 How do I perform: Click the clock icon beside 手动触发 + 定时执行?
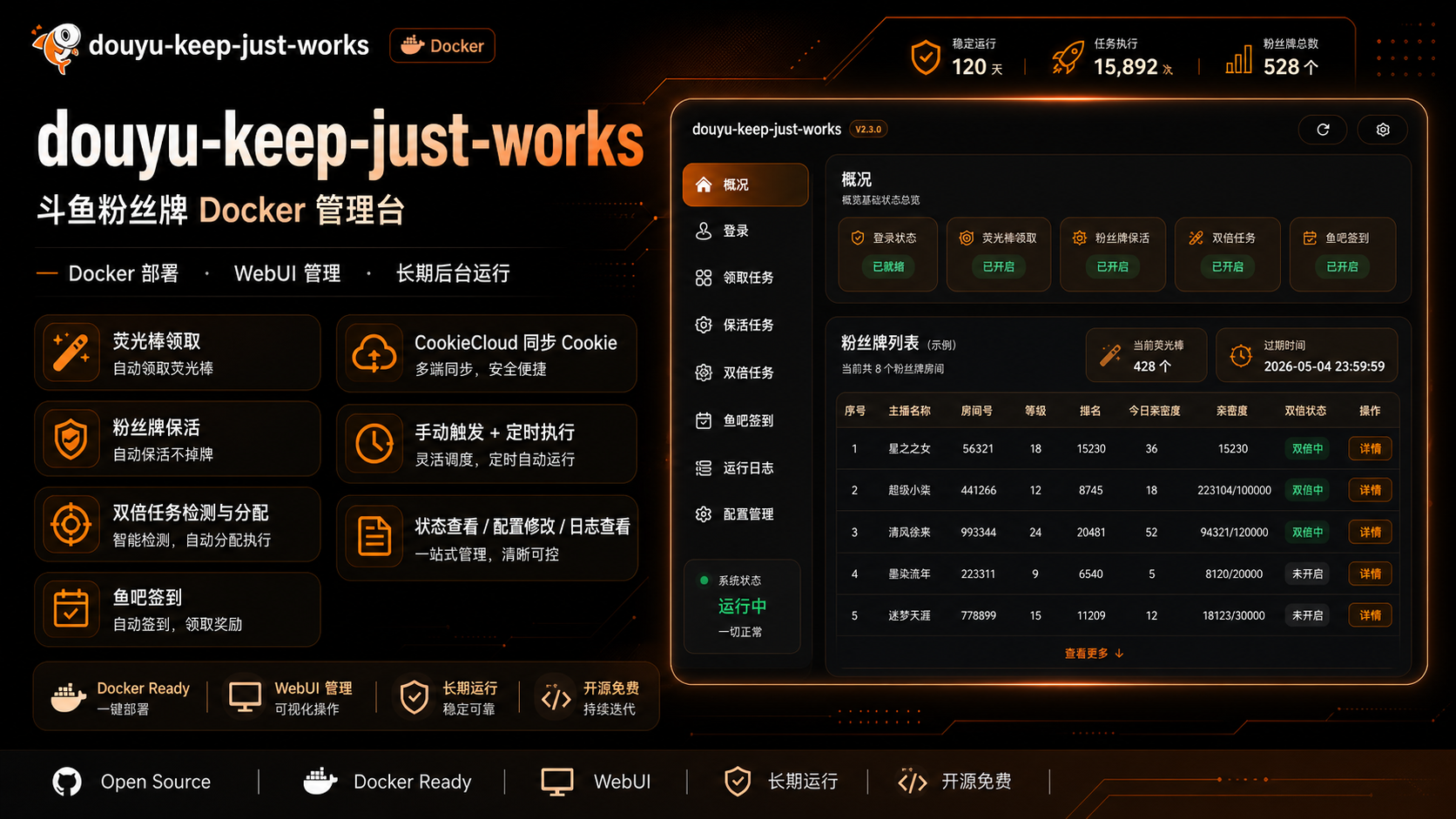point(374,444)
